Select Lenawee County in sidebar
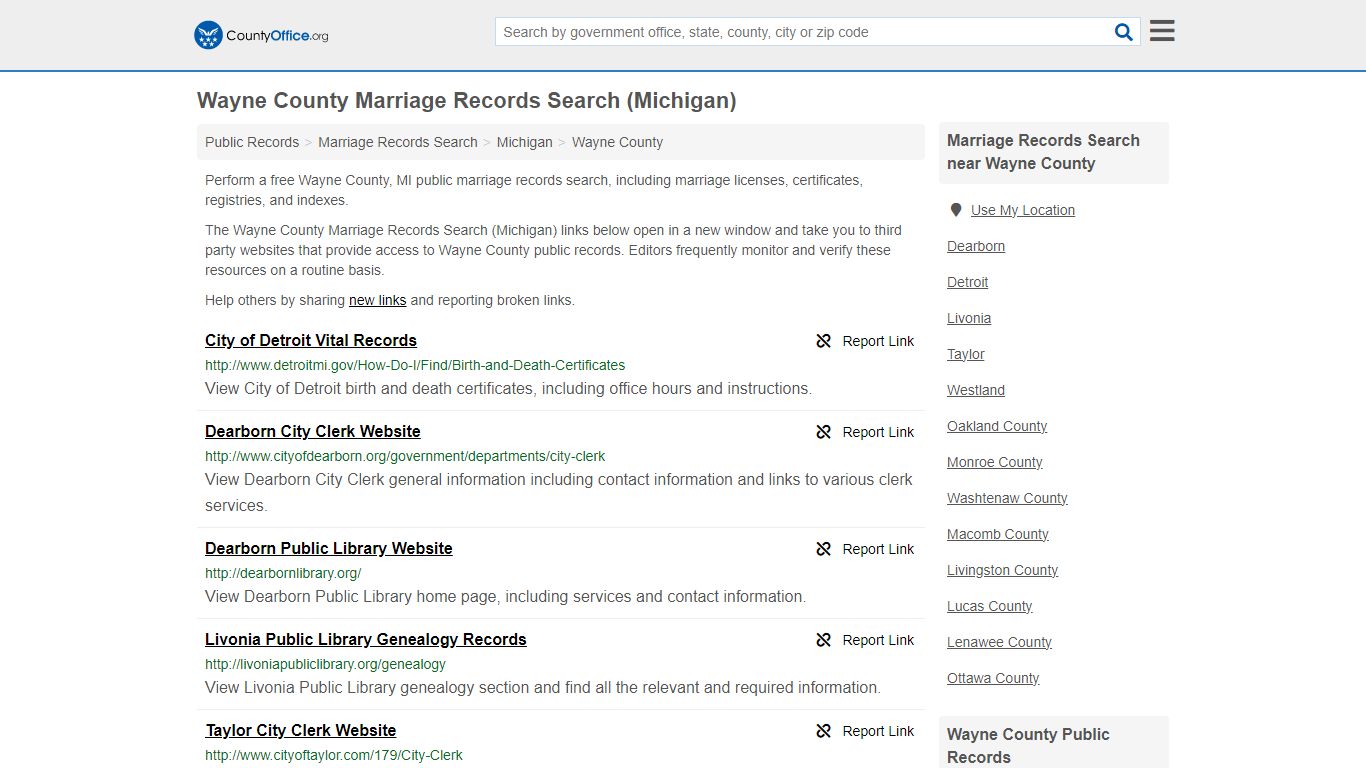This screenshot has height=768, width=1366. [x=999, y=642]
